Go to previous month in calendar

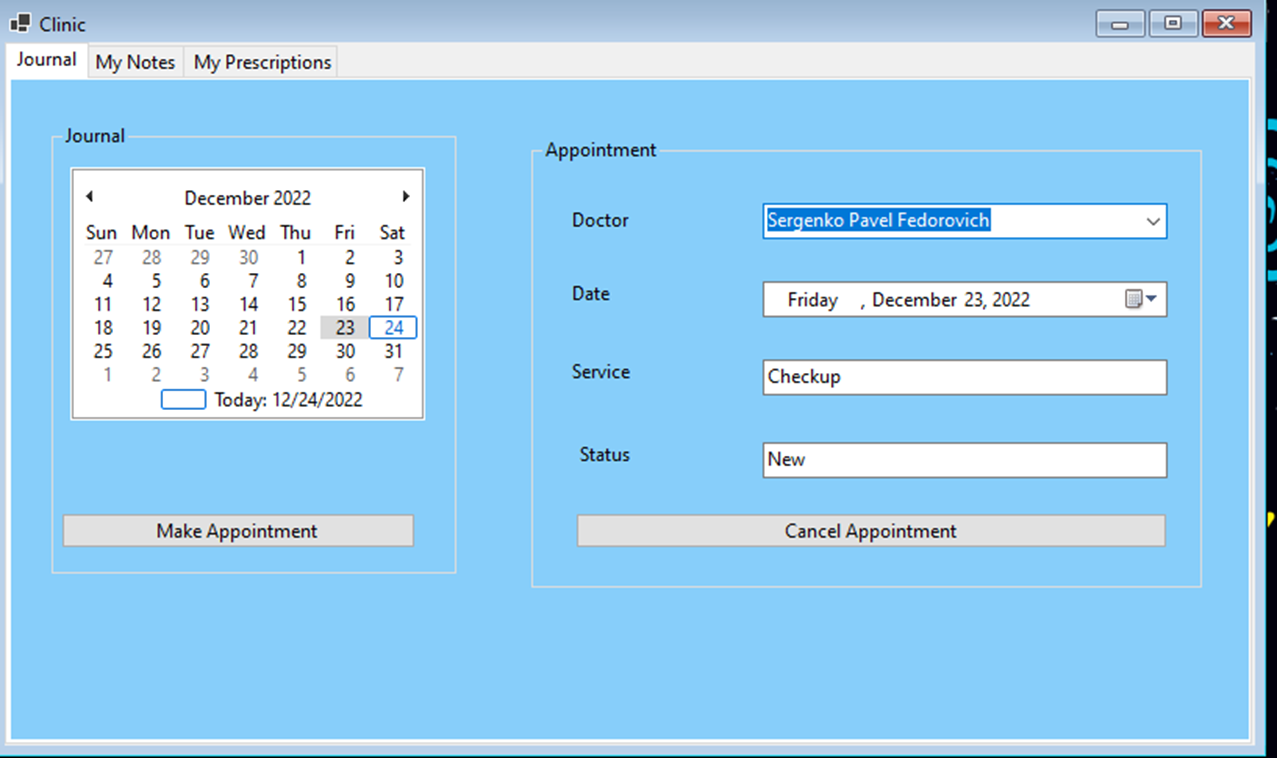(x=89, y=197)
